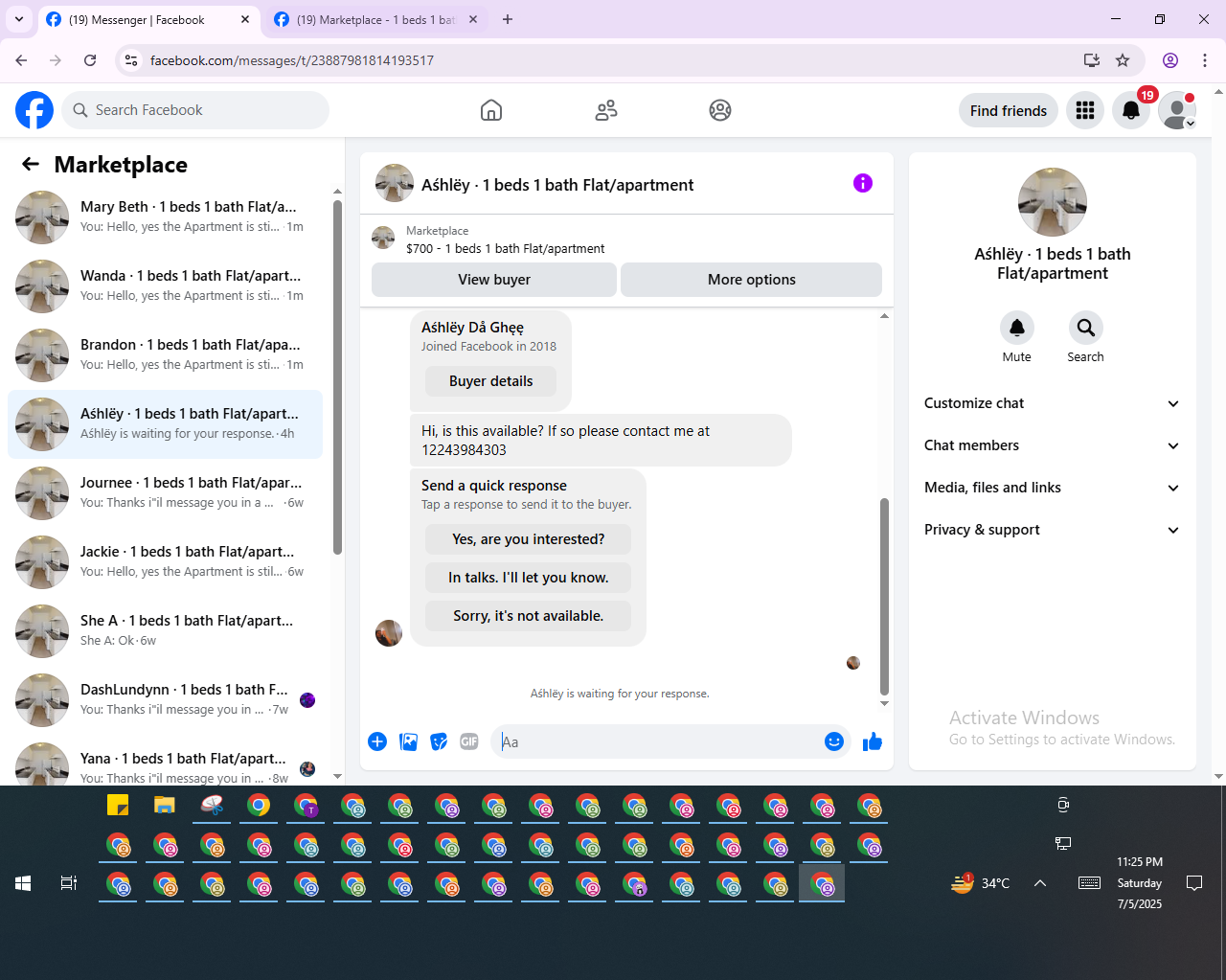This screenshot has height=980, width=1226.
Task: Expand Privacy & support section
Action: click(1053, 530)
